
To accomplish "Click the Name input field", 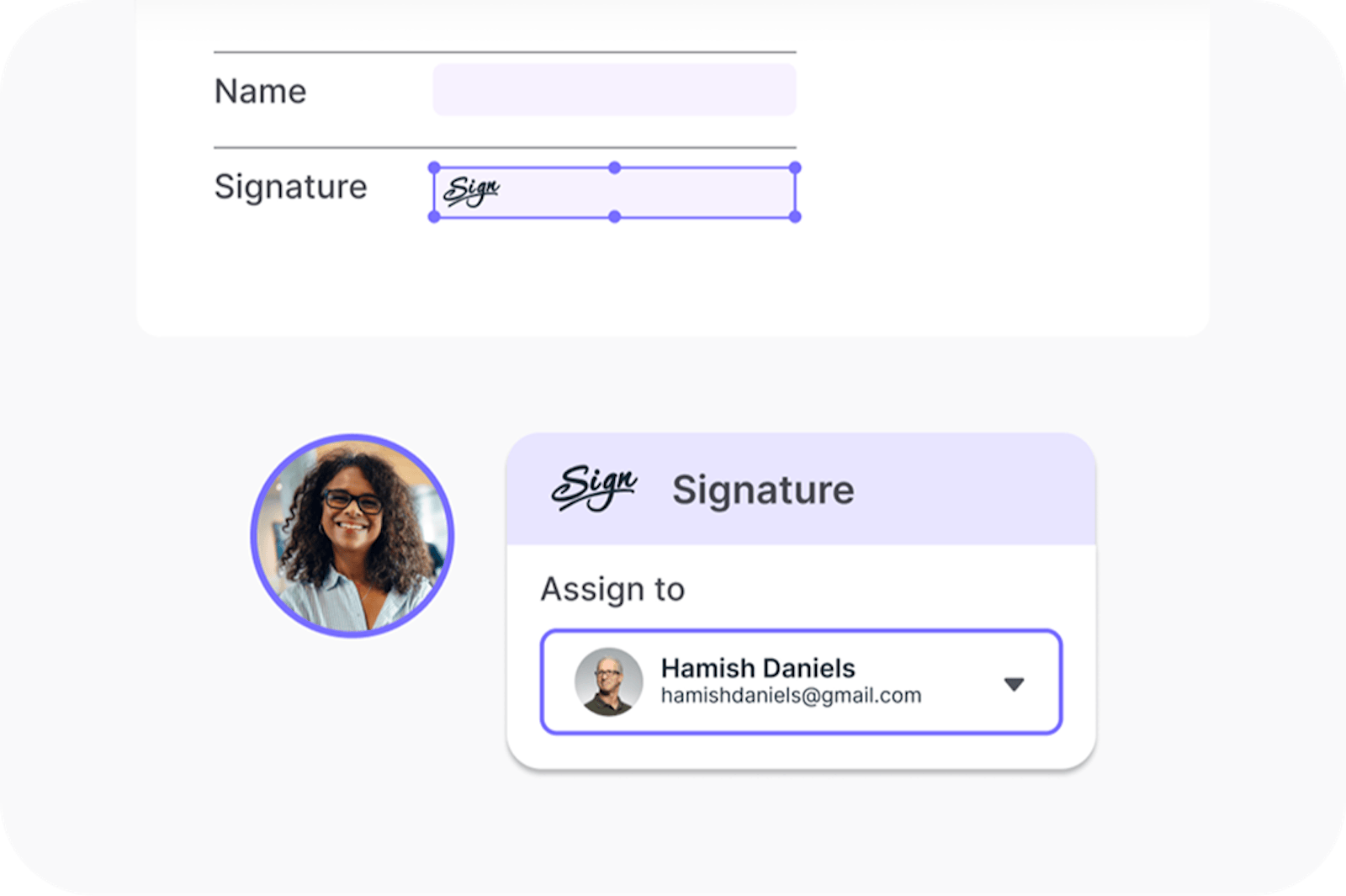I will pos(614,90).
